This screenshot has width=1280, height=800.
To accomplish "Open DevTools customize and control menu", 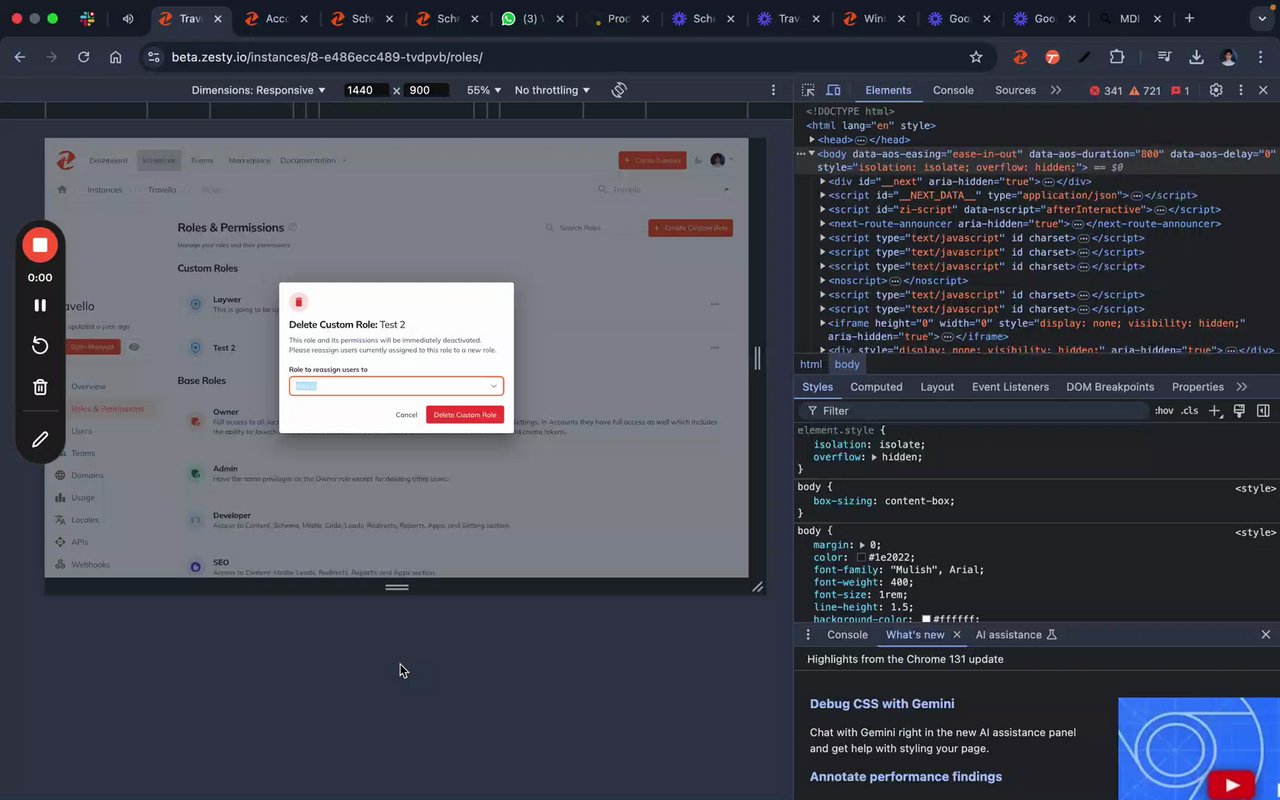I will 1241,90.
